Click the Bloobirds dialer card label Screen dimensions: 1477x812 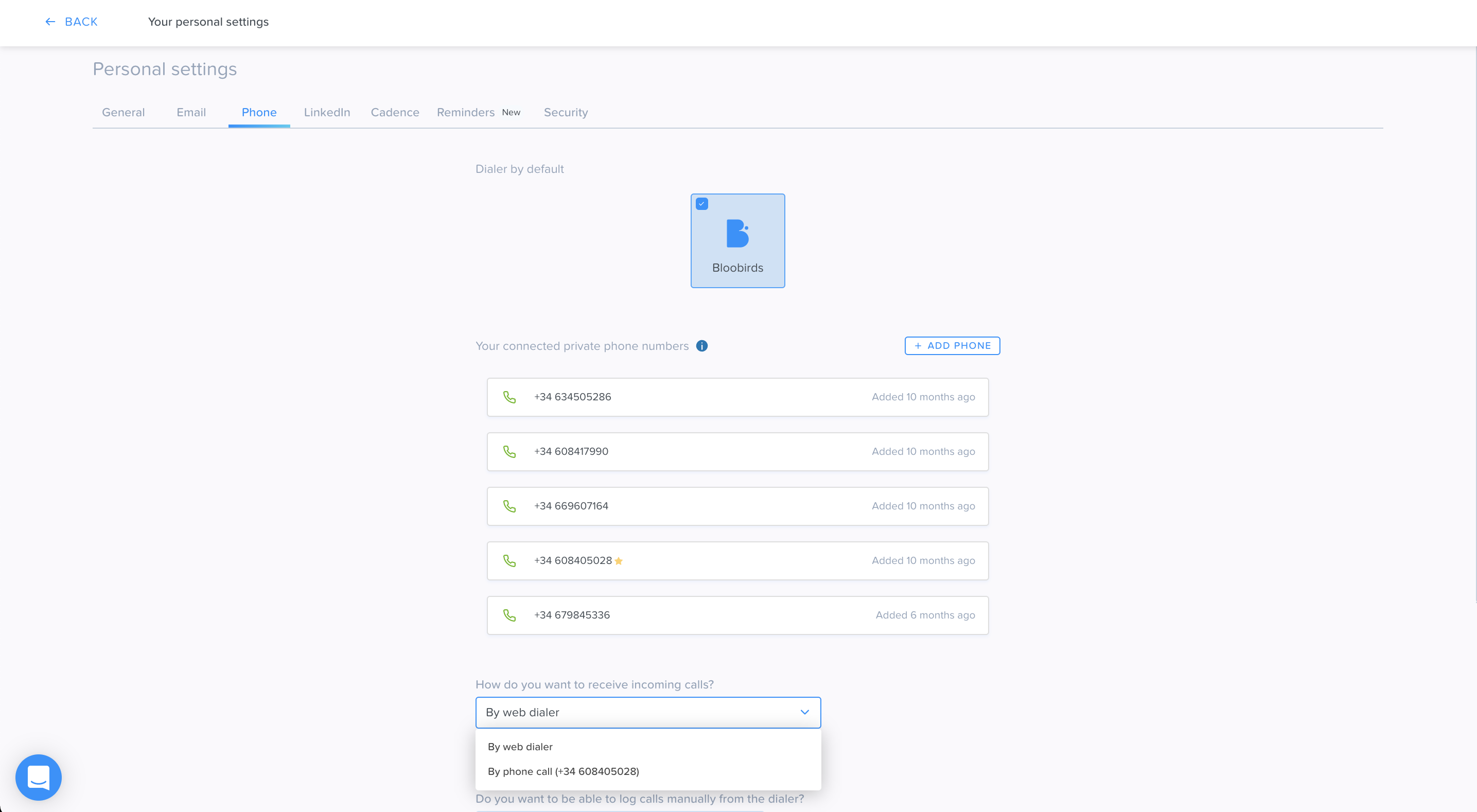737,268
